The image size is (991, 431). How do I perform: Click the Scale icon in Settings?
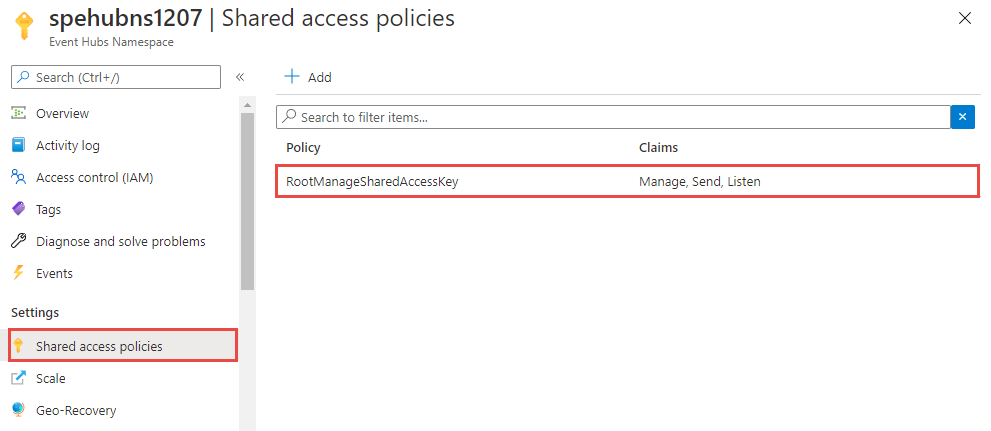(x=18, y=378)
